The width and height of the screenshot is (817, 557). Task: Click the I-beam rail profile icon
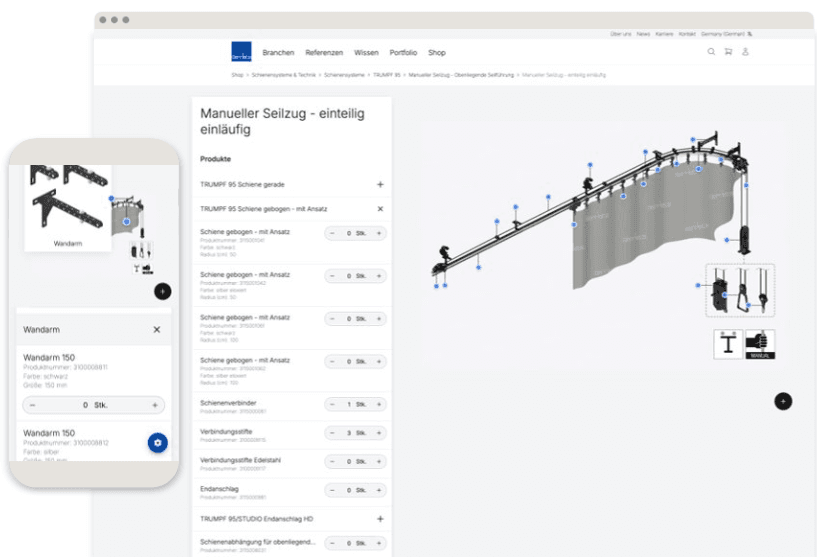pos(728,343)
